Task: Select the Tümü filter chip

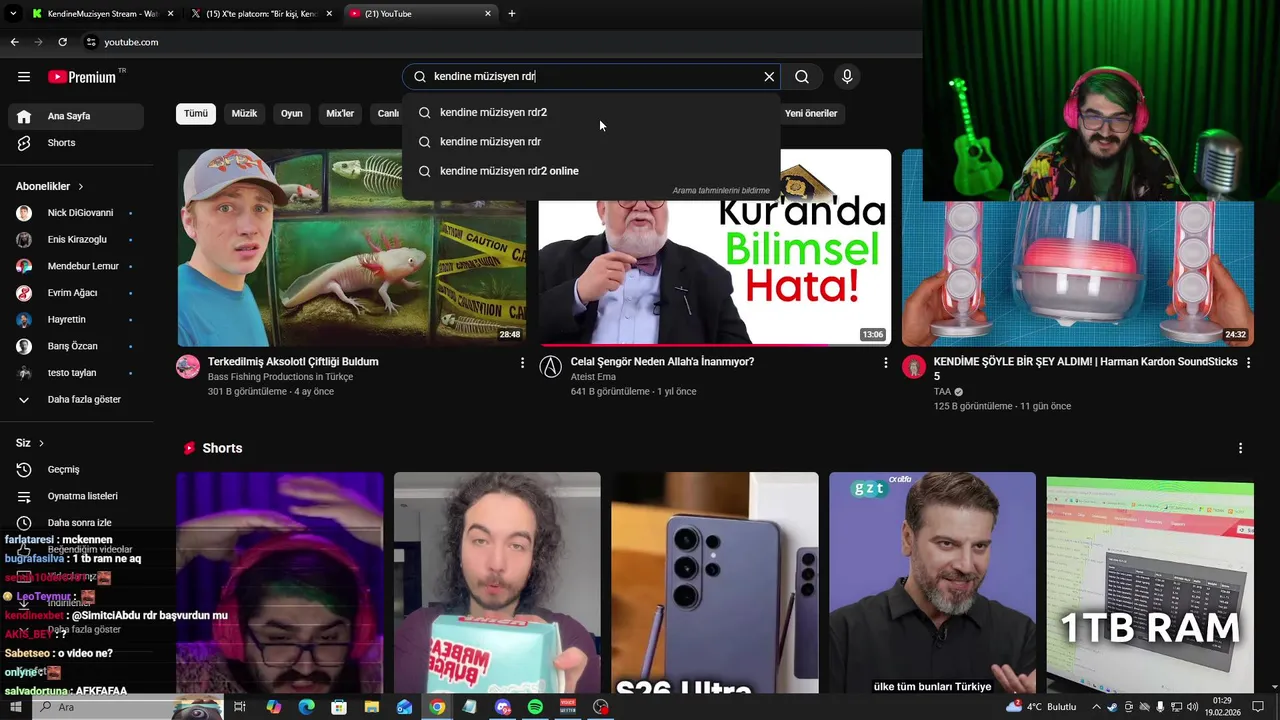Action: point(196,113)
